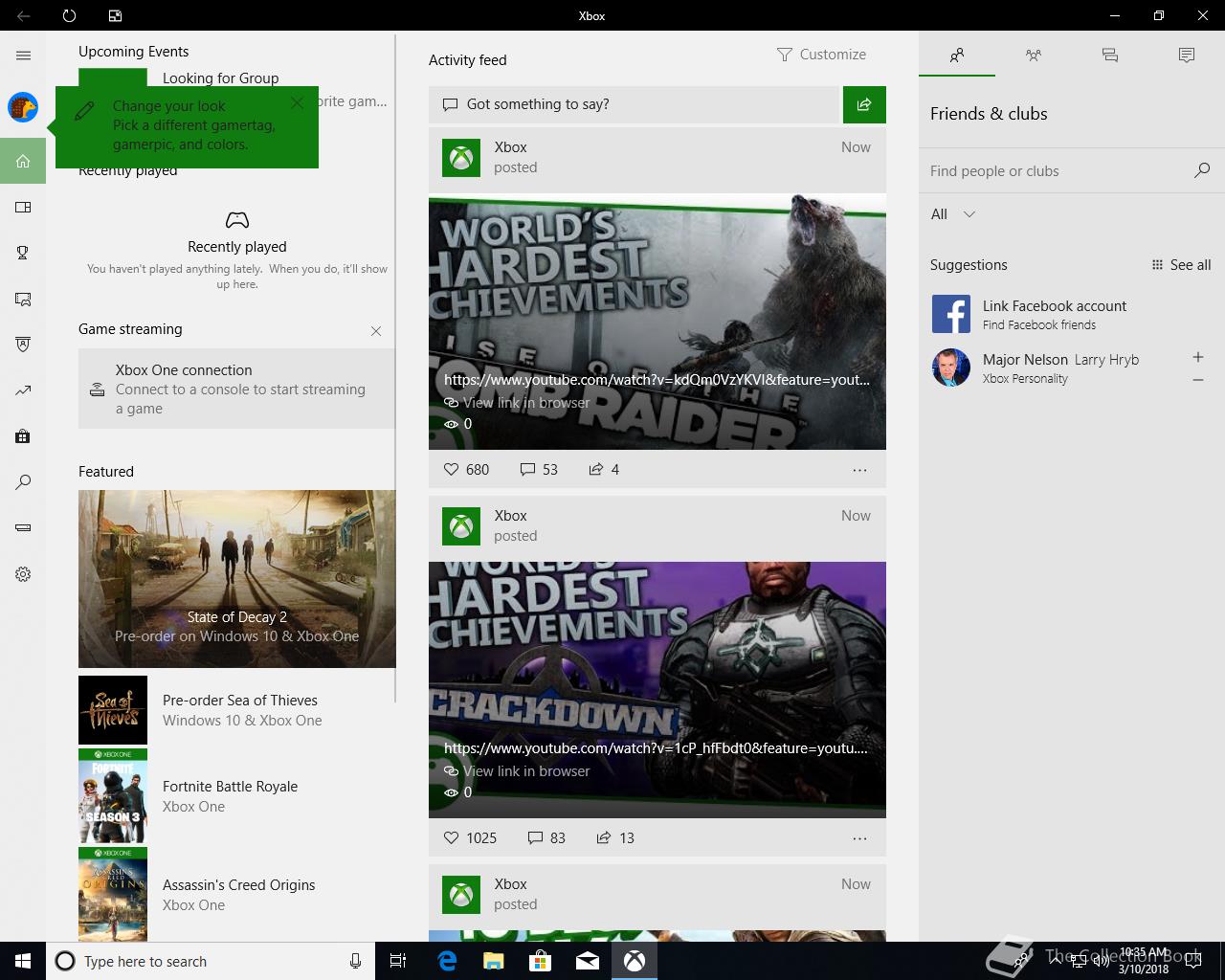Click the Windows Start button
The height and width of the screenshot is (980, 1225).
(23, 961)
